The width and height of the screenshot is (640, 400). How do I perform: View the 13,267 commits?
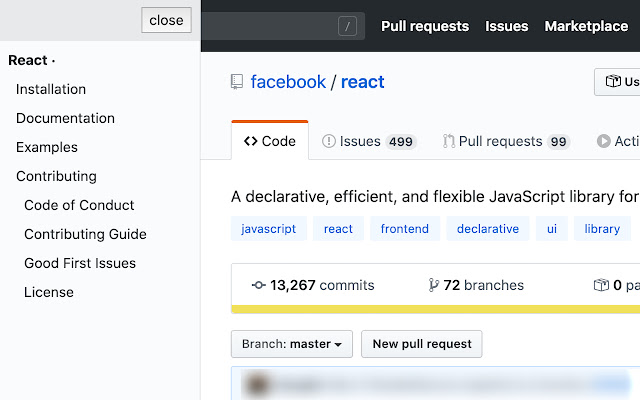point(313,285)
